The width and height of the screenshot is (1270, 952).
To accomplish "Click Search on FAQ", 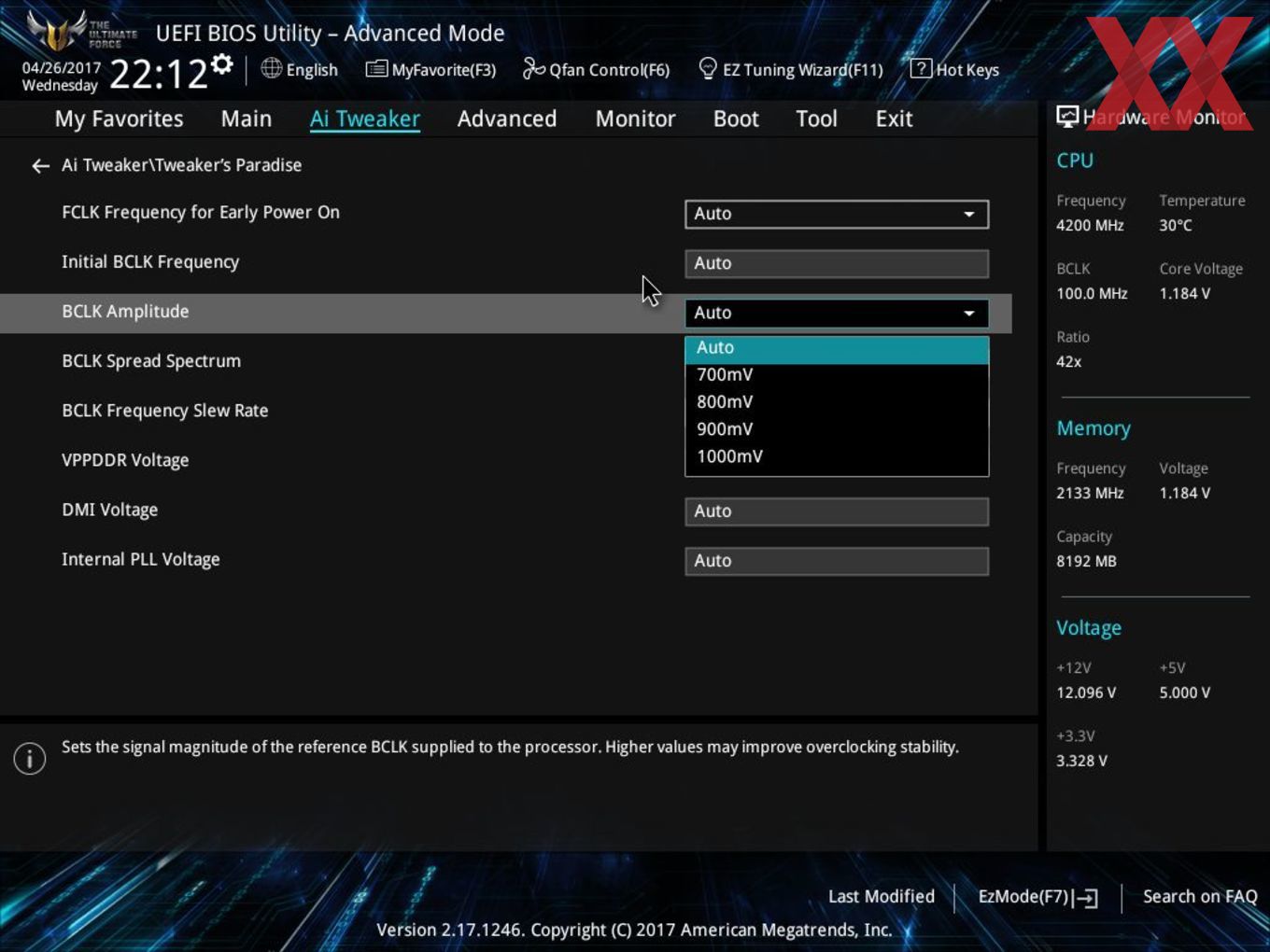I will 1200,897.
